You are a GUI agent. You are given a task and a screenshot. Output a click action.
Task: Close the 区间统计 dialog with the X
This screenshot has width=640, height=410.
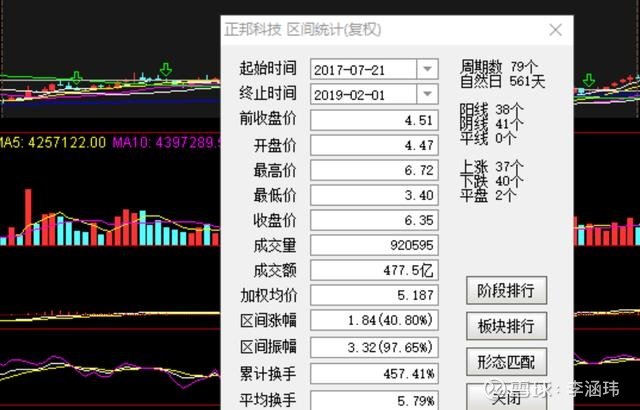(x=556, y=30)
